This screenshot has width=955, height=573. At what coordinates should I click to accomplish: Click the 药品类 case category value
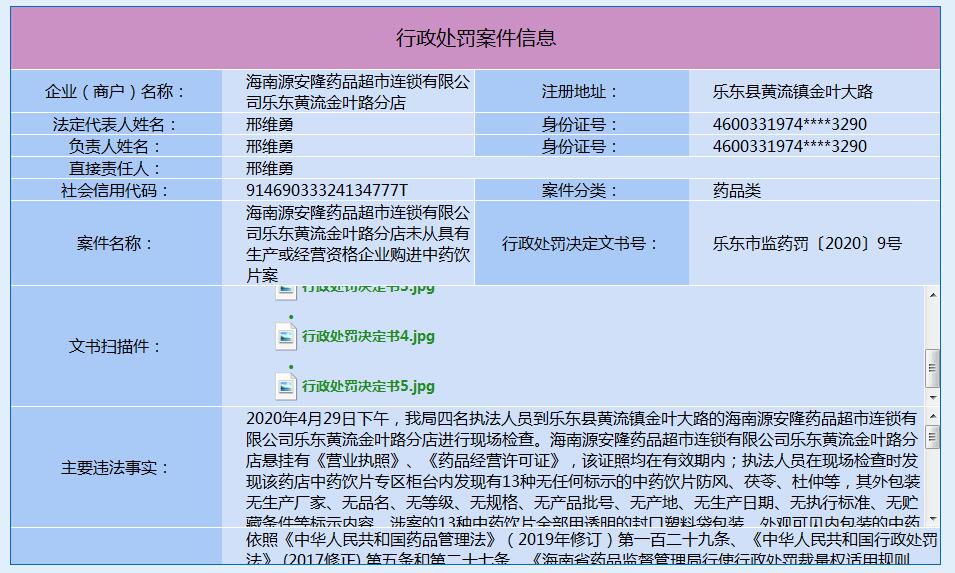click(737, 190)
